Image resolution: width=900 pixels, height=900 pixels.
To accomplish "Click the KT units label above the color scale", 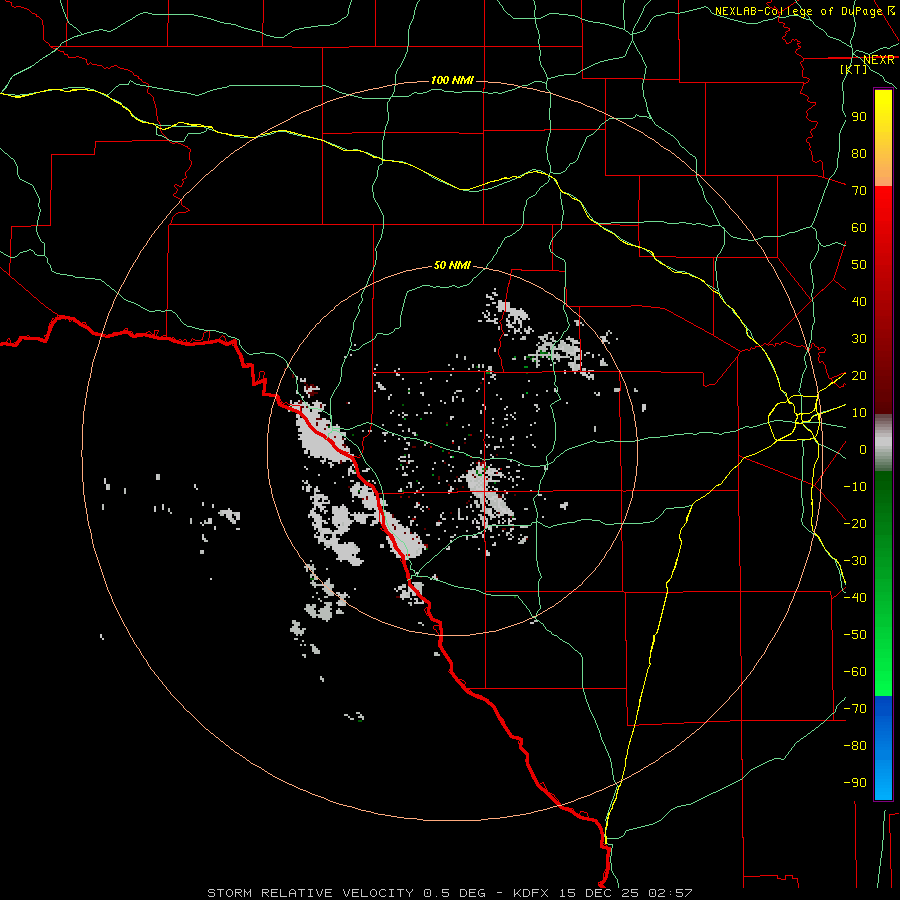I will [854, 69].
